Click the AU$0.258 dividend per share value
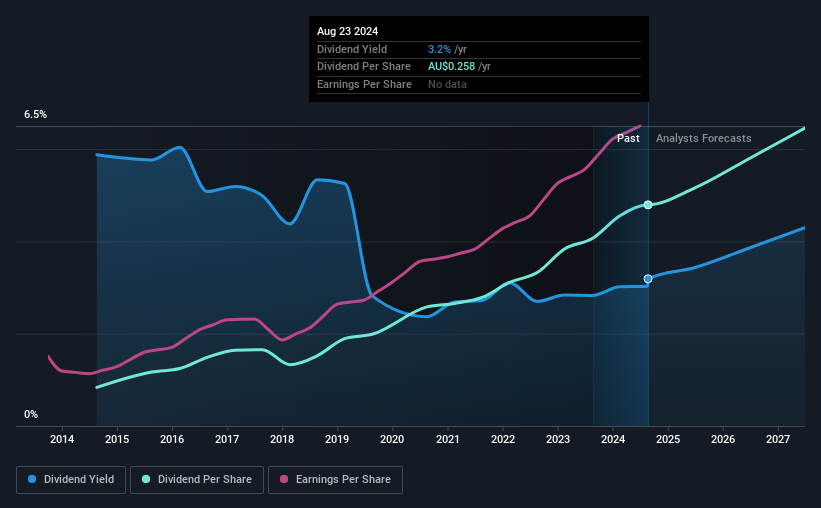Viewport: 821px width, 508px height. pyautogui.click(x=451, y=67)
